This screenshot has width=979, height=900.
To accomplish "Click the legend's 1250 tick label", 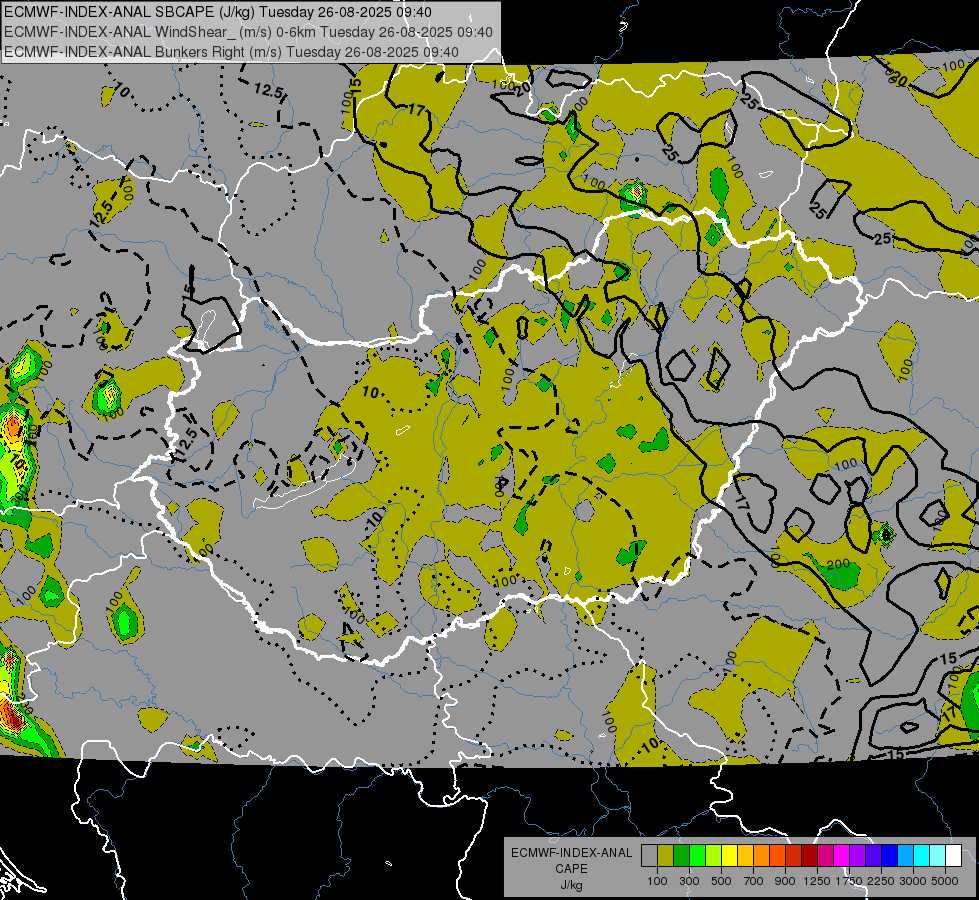I will coord(817,881).
